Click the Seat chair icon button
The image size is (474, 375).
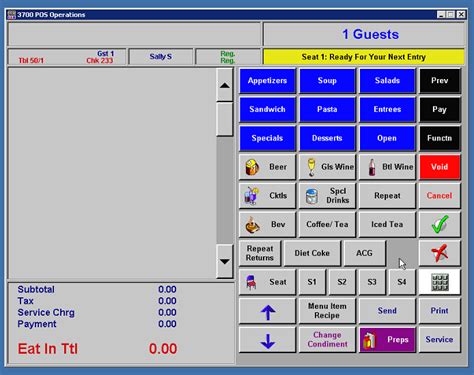(267, 282)
